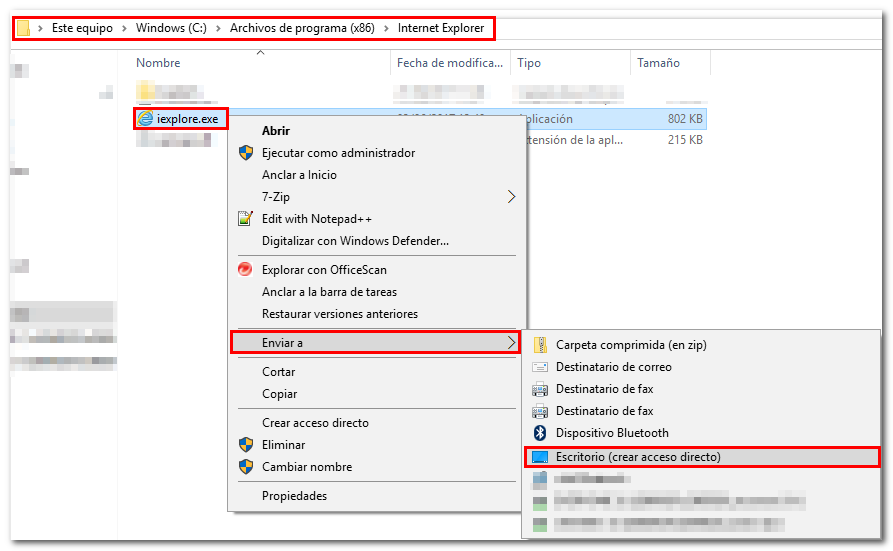
Task: Select Copiar from the context menu
Action: pyautogui.click(x=279, y=394)
